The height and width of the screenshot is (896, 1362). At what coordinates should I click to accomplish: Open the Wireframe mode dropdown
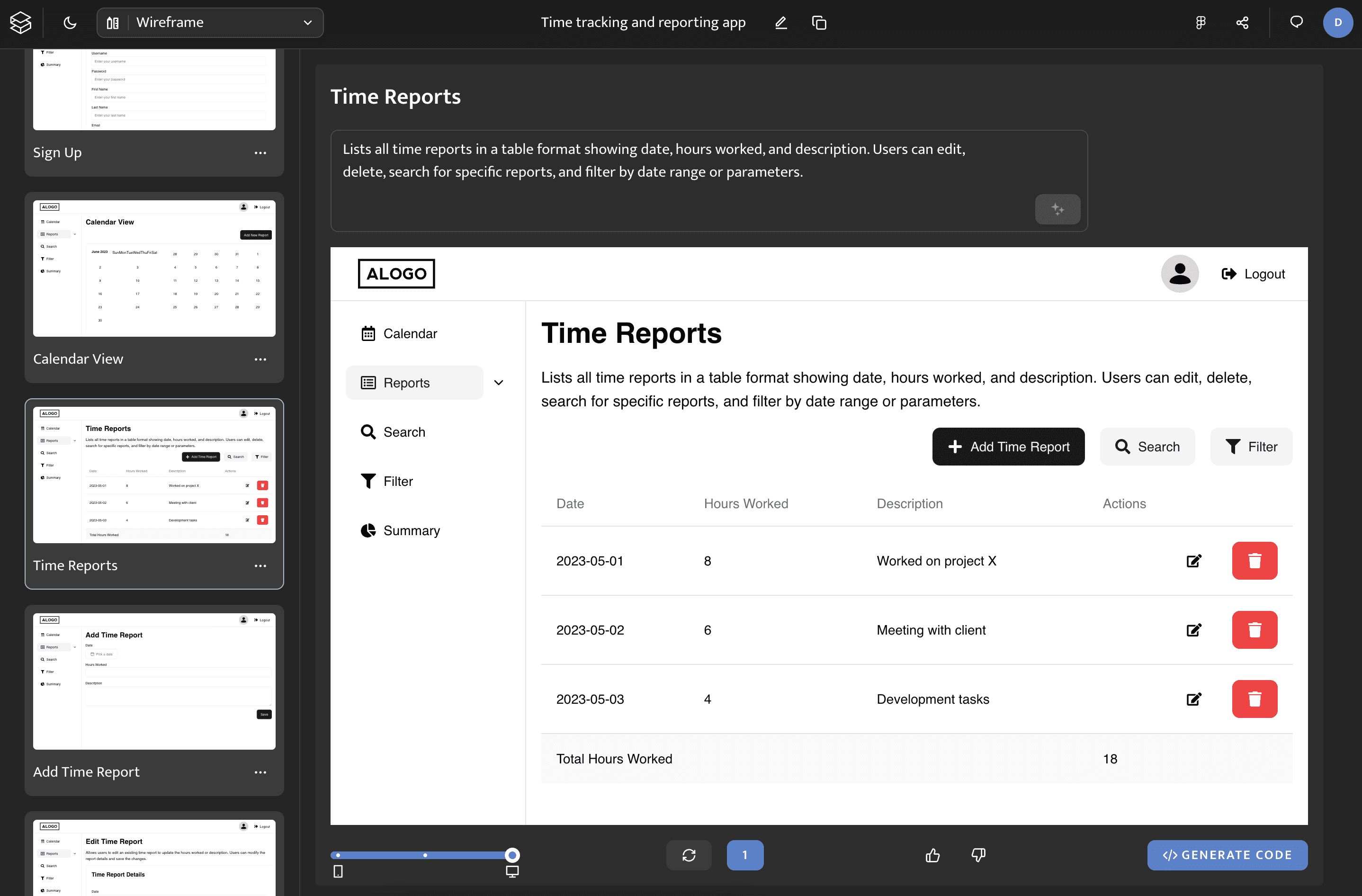tap(210, 22)
